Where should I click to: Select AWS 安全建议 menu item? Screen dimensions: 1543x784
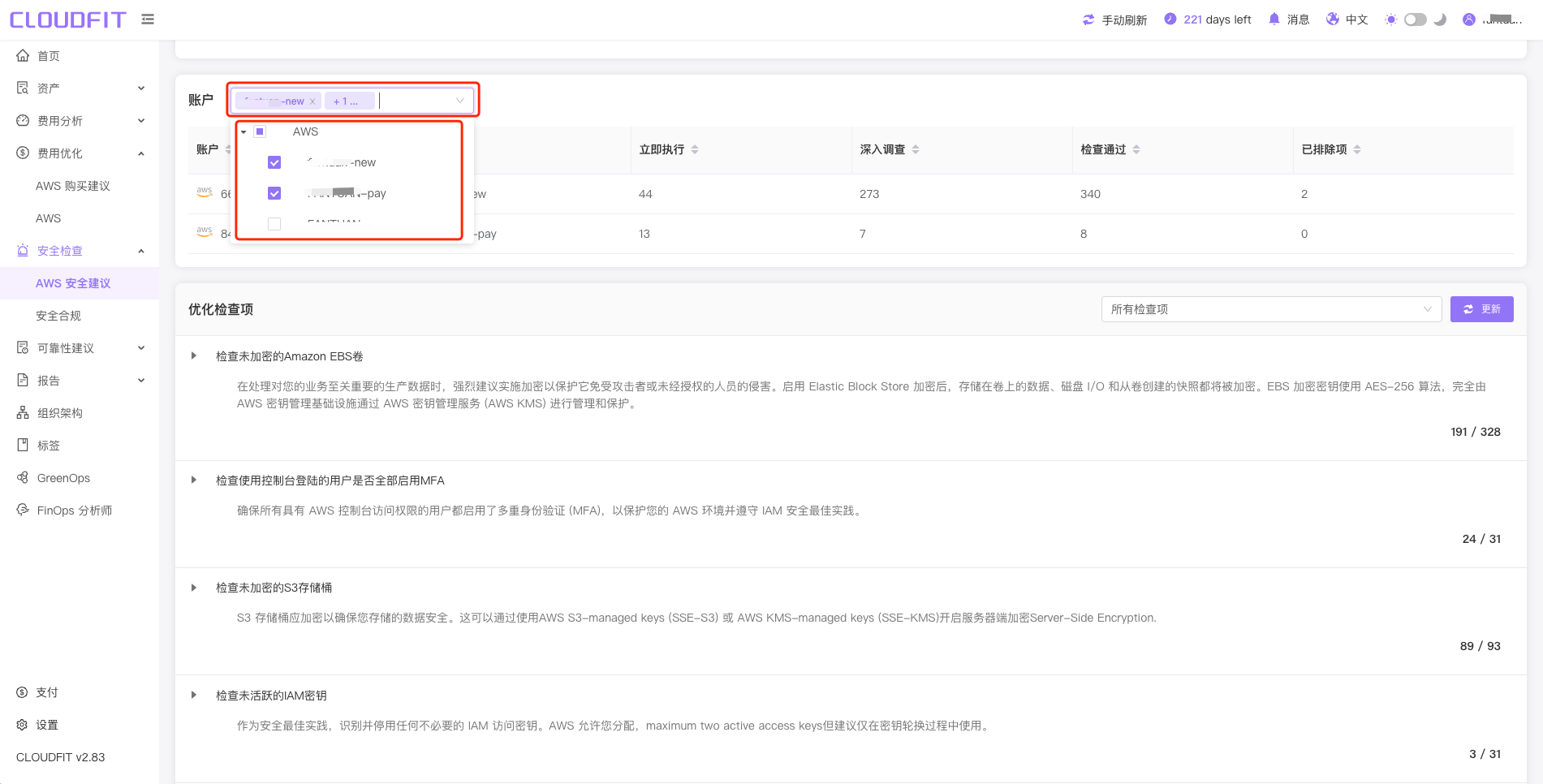[80, 283]
